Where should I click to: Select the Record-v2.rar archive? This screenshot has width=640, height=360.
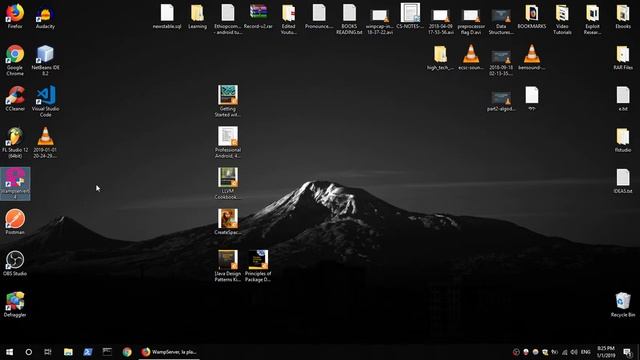point(258,16)
